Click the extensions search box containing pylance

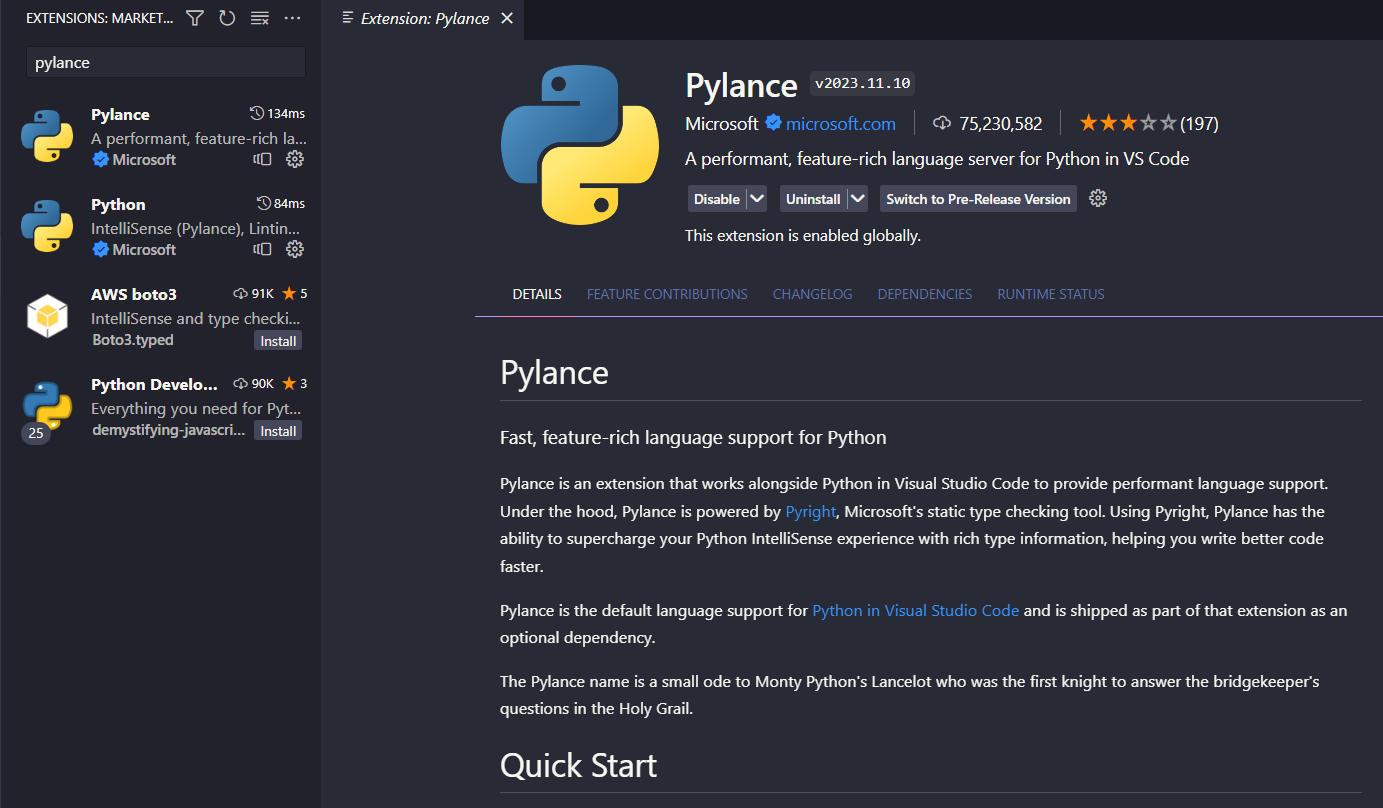[x=165, y=62]
